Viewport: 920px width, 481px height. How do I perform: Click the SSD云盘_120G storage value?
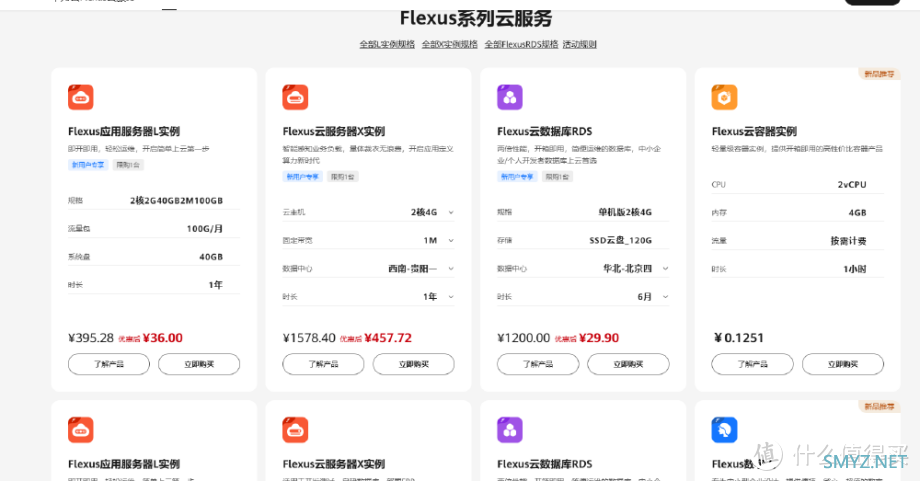coord(621,240)
